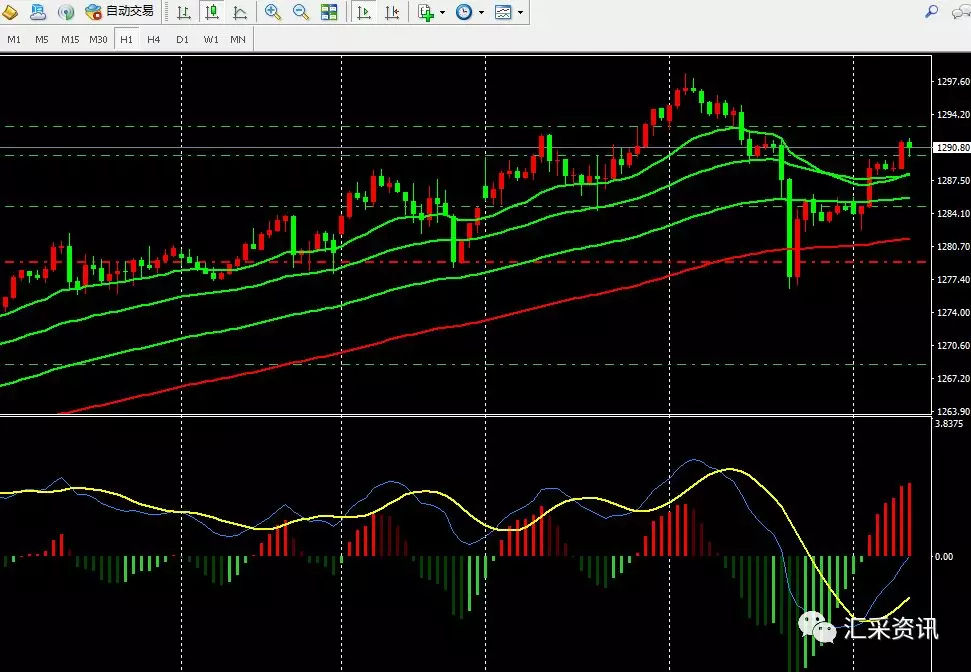Tile chart windows icon
This screenshot has width=971, height=672.
point(329,12)
